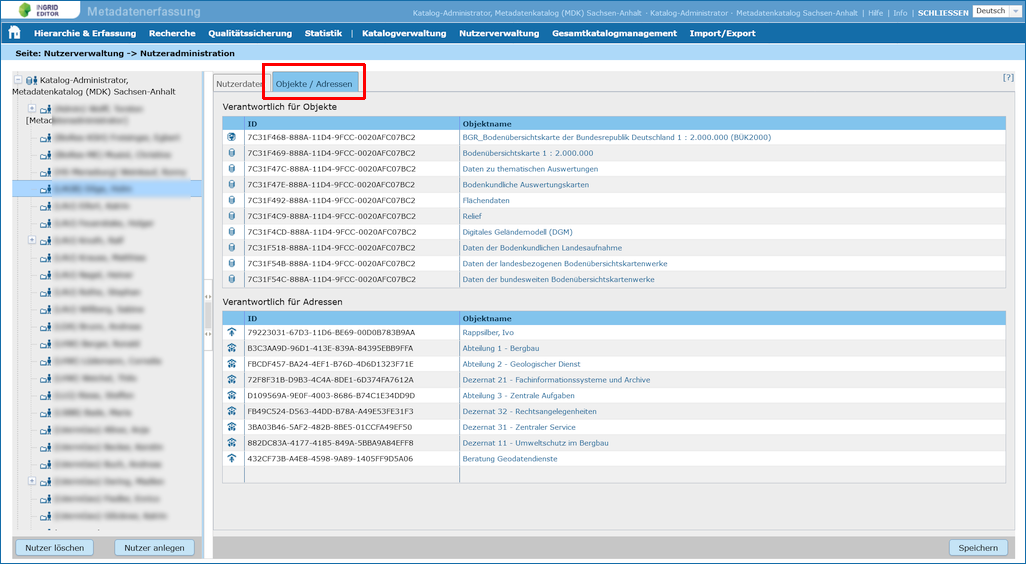
Task: Select the Objekte / Adressen tab
Action: click(x=314, y=84)
